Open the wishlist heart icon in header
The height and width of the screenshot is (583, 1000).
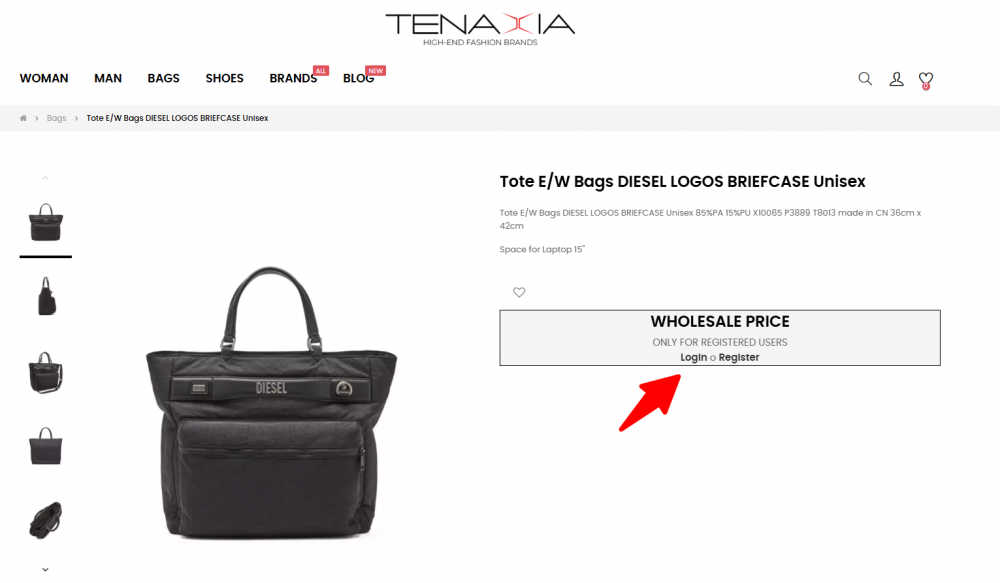click(925, 79)
